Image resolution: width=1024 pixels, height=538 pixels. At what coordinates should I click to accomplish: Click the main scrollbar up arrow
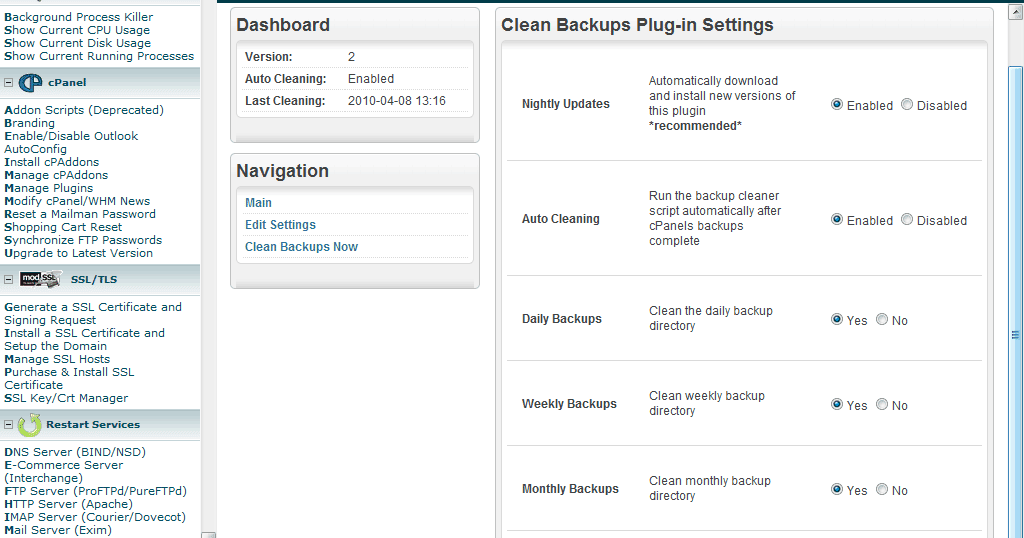coord(1016,12)
